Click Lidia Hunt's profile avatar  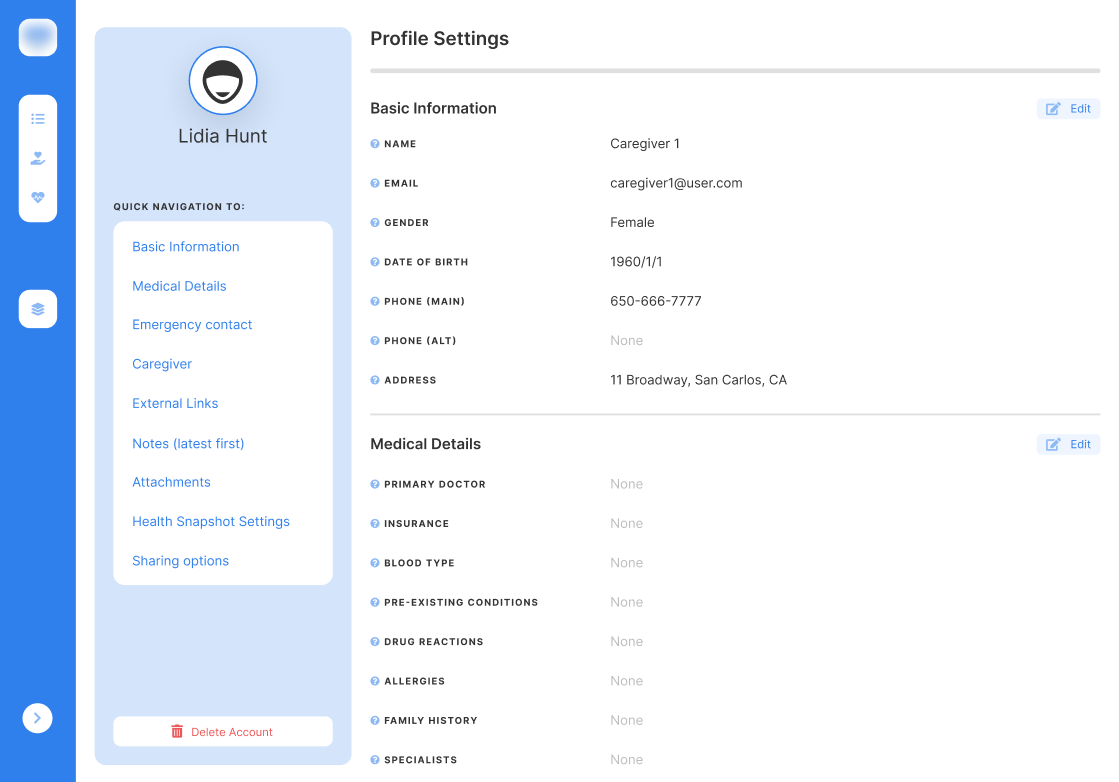pos(223,81)
